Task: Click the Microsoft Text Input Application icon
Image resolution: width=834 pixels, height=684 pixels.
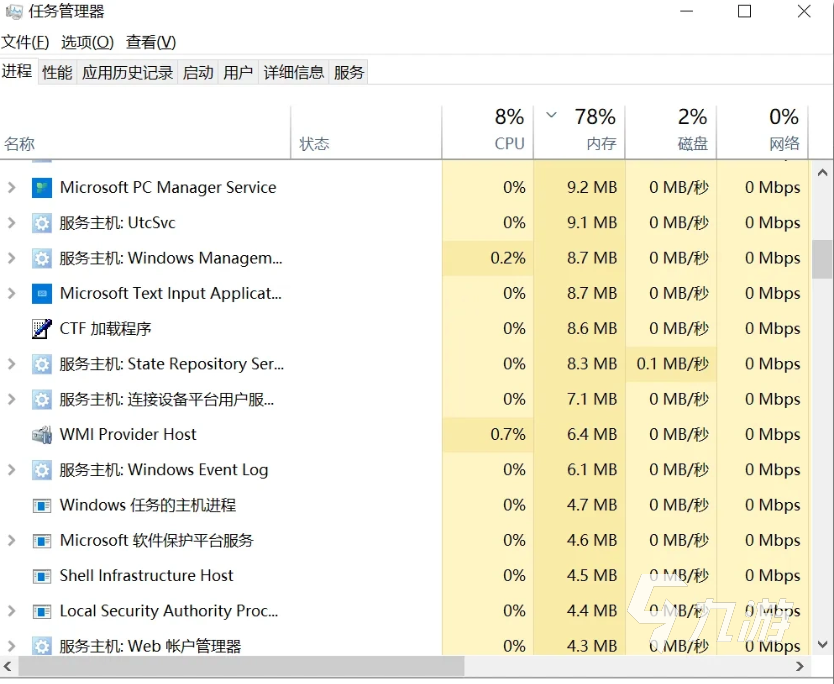Action: pos(41,293)
